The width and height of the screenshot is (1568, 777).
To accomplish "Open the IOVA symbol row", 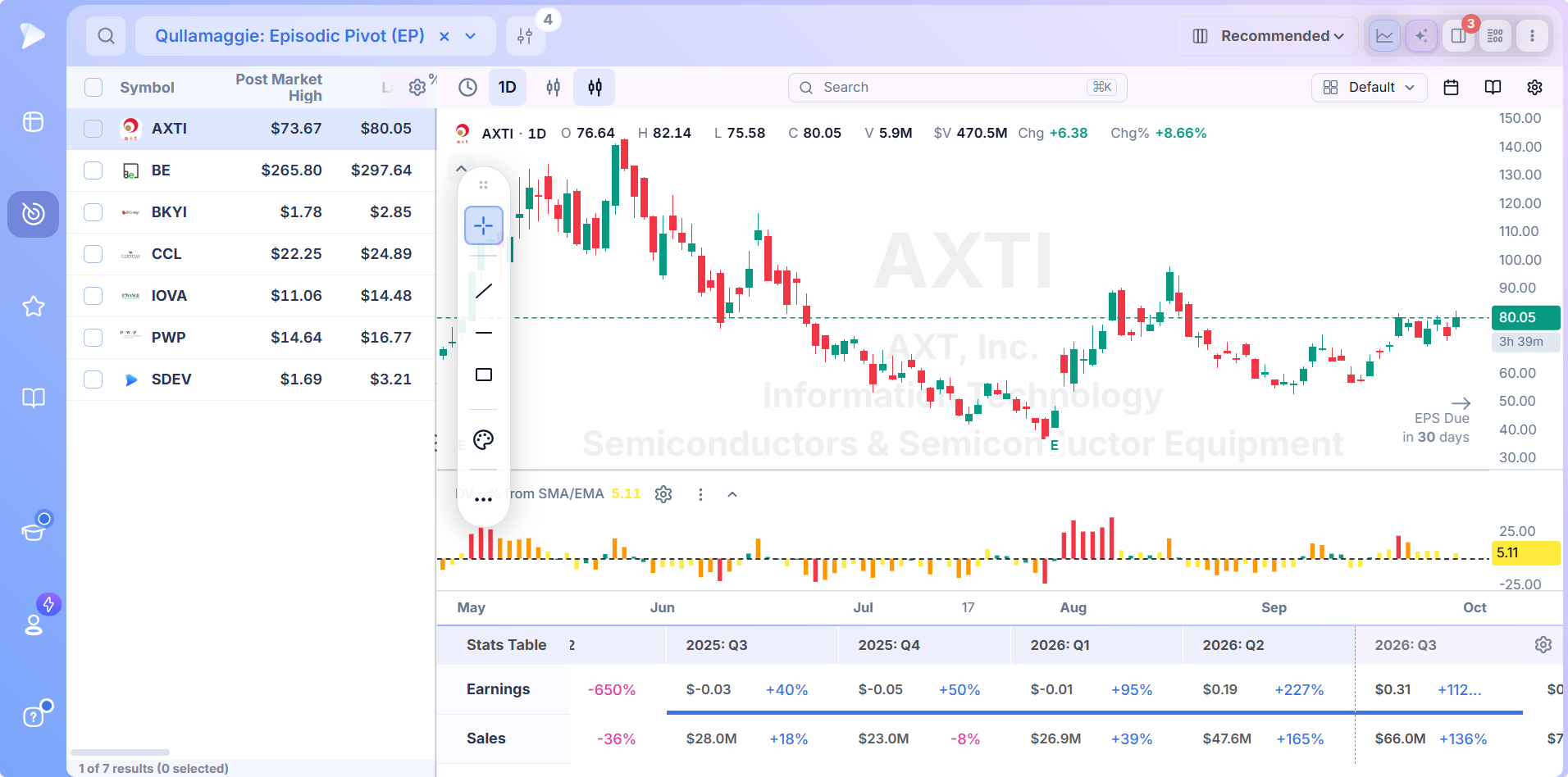I will 251,296.
